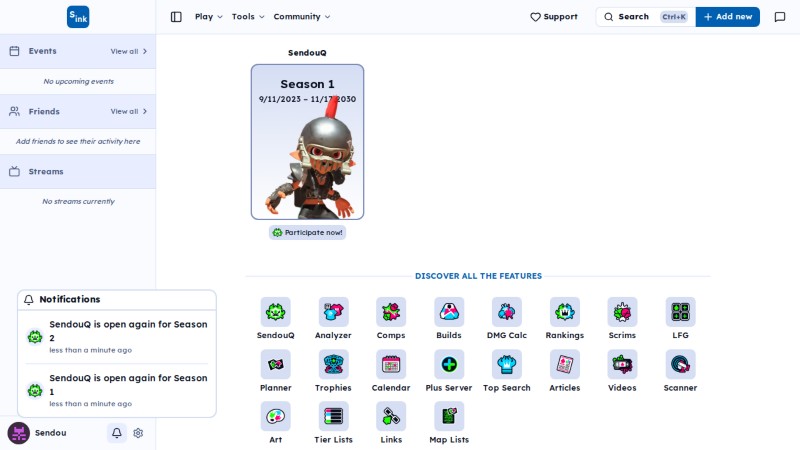800x450 pixels.
Task: Open the Tier Lists feature icon
Action: (333, 416)
